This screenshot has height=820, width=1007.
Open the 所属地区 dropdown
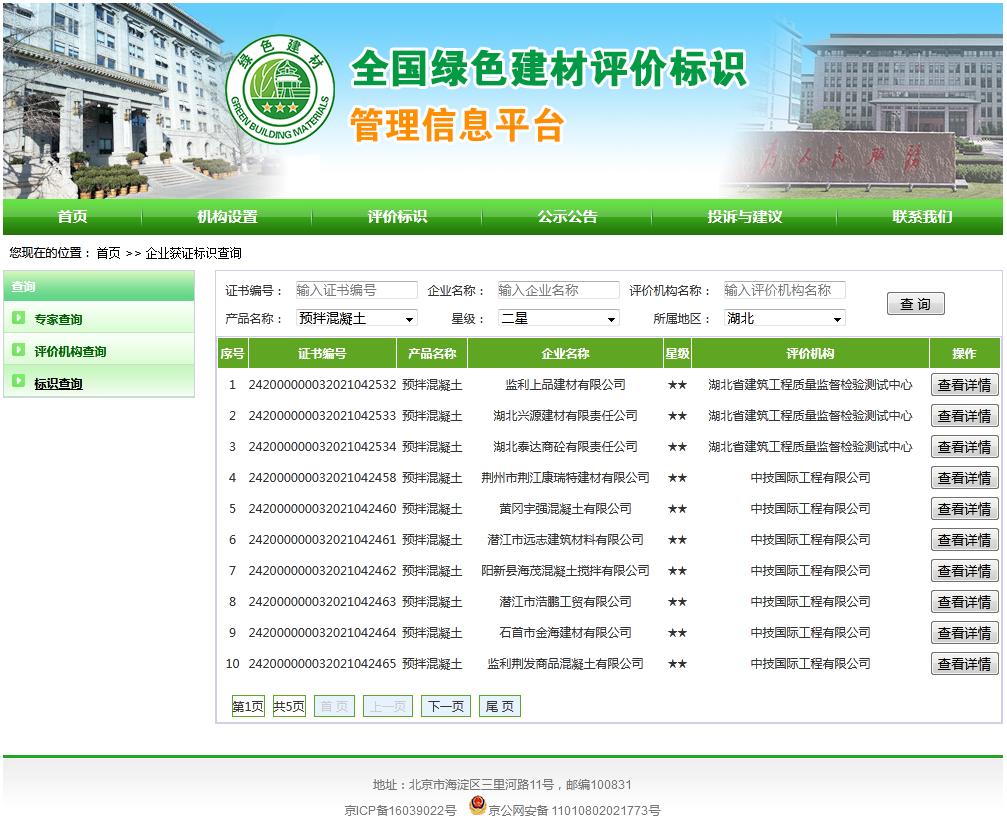click(x=785, y=319)
